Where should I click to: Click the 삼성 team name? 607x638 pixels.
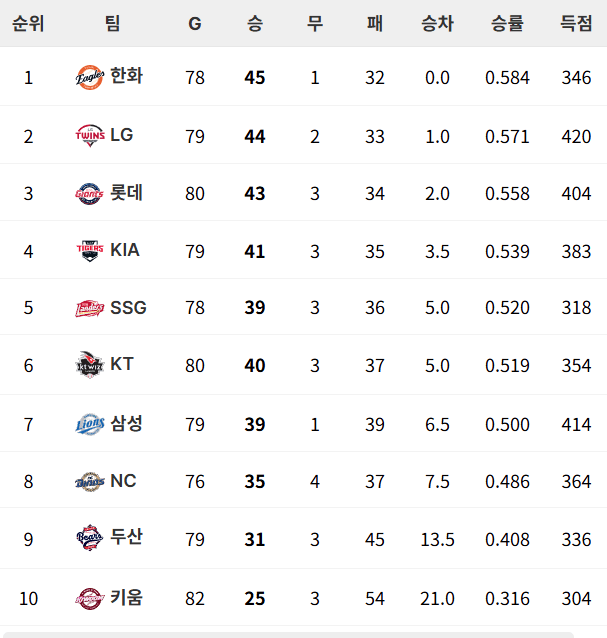point(127,423)
